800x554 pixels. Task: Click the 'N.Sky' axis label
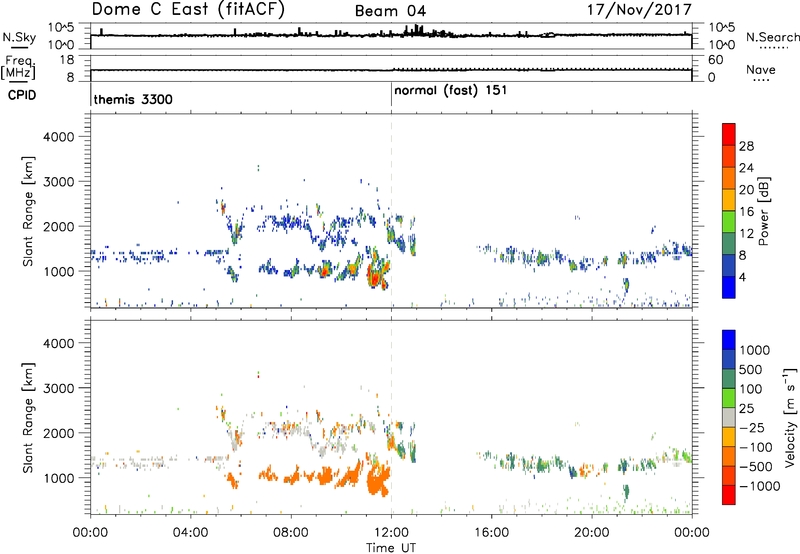(x=19, y=37)
